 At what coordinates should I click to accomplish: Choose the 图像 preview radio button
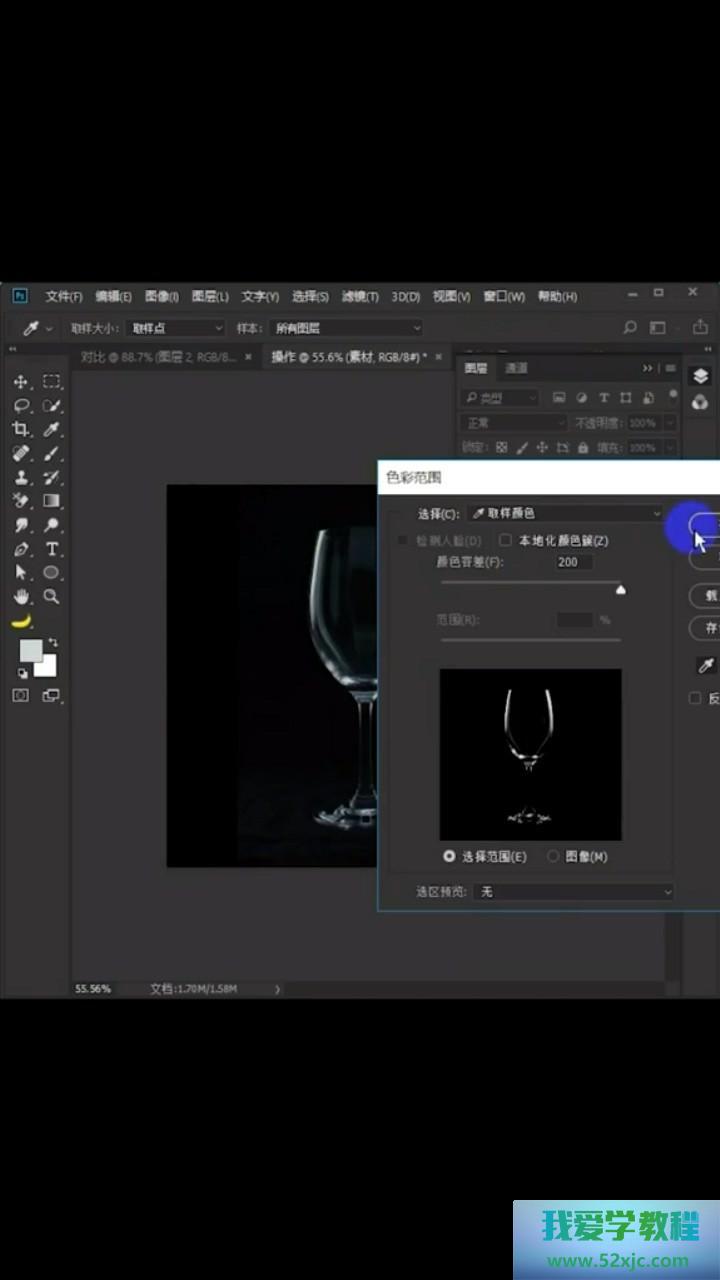pyautogui.click(x=553, y=857)
